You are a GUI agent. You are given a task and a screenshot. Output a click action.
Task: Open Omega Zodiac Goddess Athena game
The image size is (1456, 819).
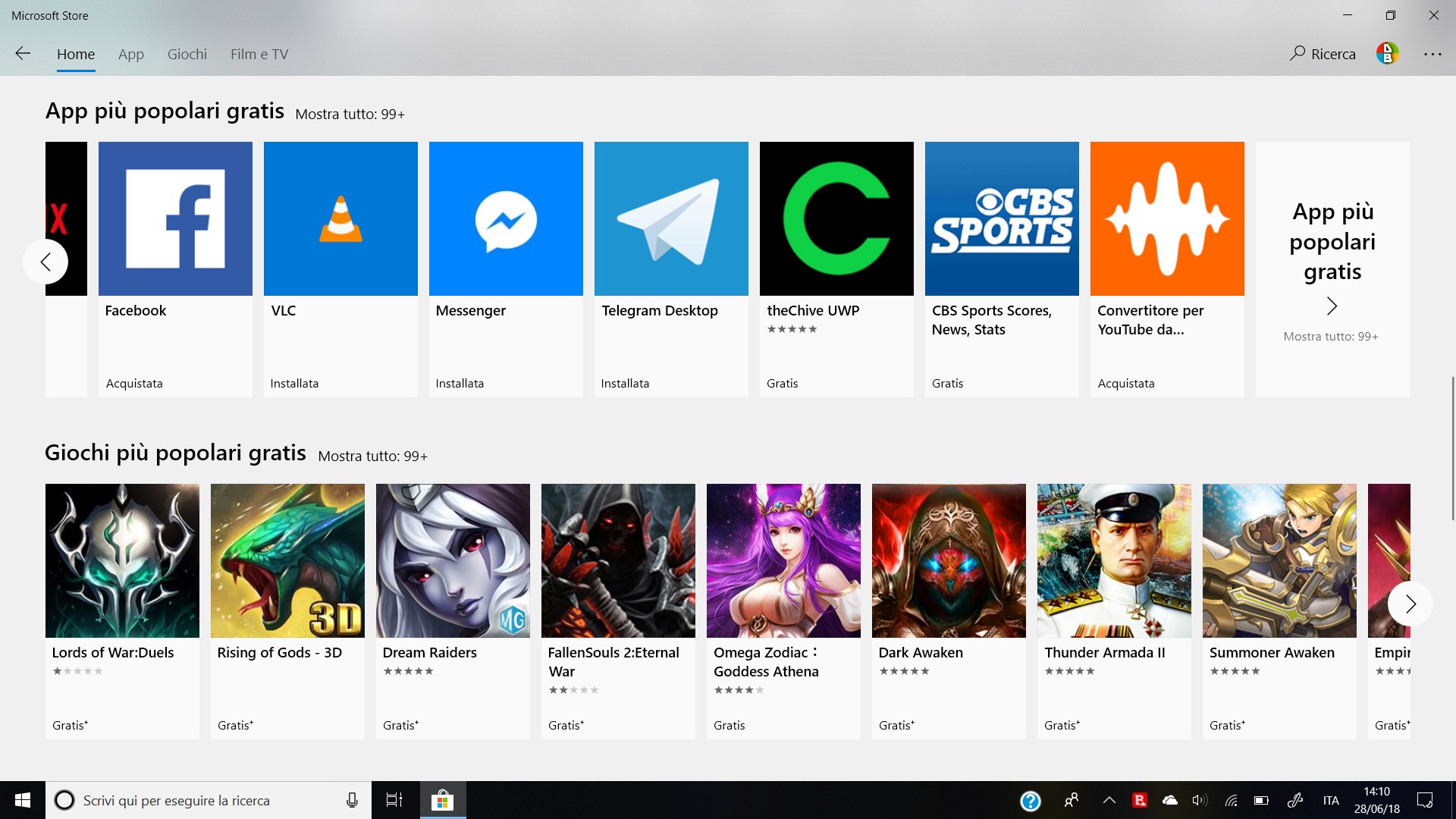[783, 610]
